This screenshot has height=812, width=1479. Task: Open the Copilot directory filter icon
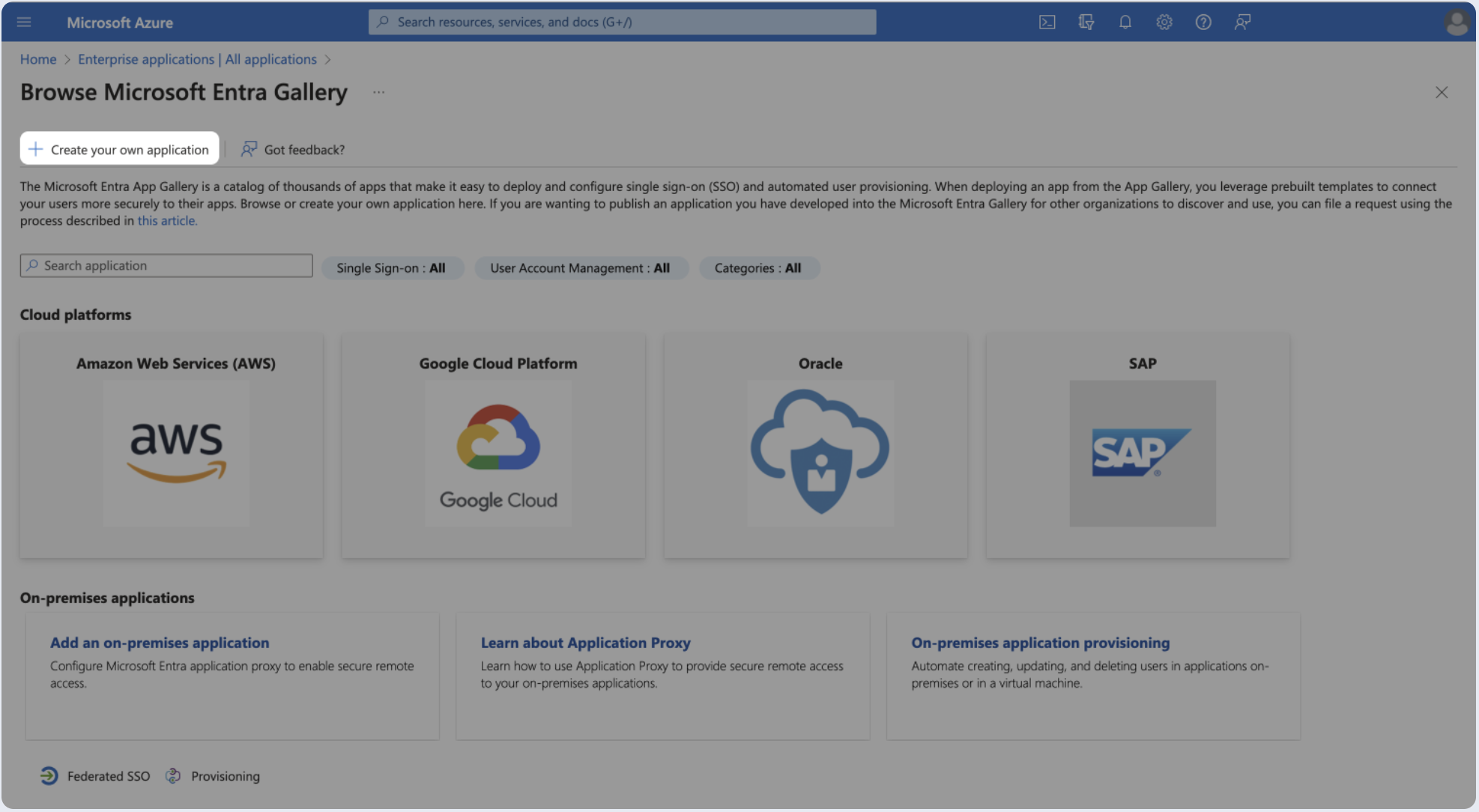pyautogui.click(x=1086, y=22)
